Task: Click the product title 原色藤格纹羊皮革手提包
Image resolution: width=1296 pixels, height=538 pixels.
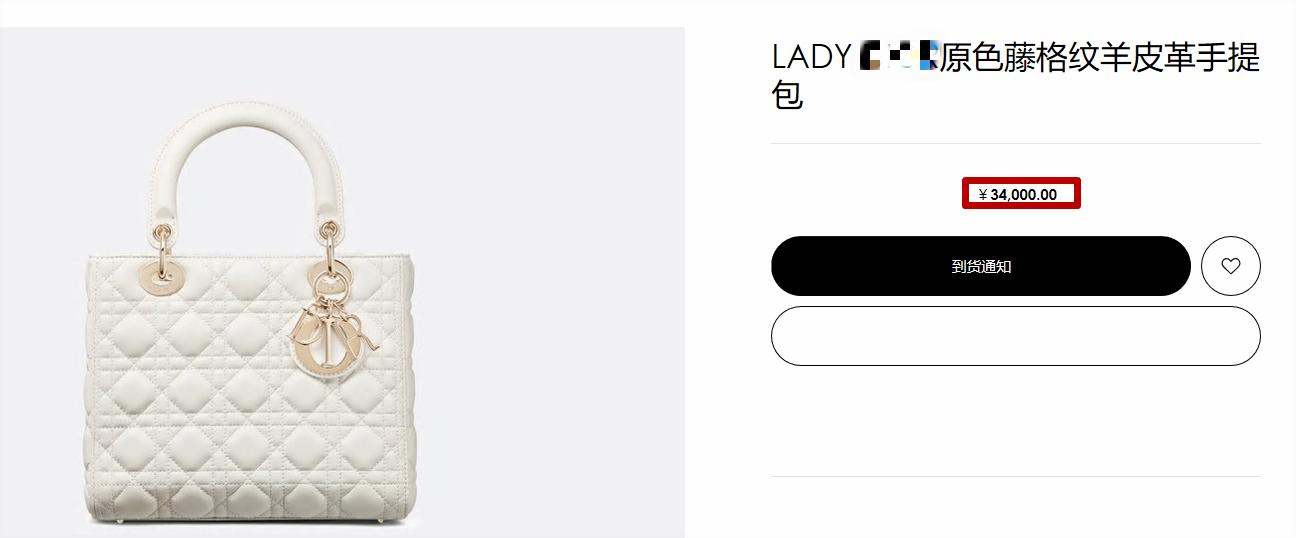Action: click(x=1015, y=75)
